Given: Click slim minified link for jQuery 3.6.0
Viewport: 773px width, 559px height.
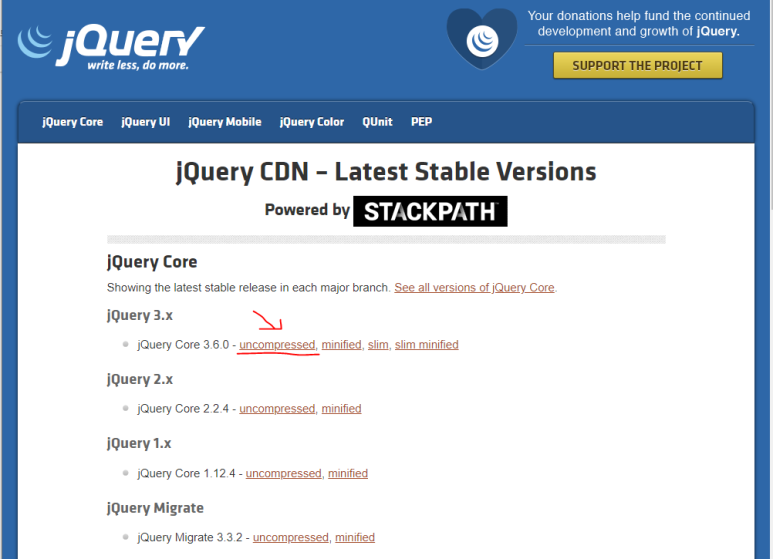Looking at the screenshot, I should pos(426,345).
